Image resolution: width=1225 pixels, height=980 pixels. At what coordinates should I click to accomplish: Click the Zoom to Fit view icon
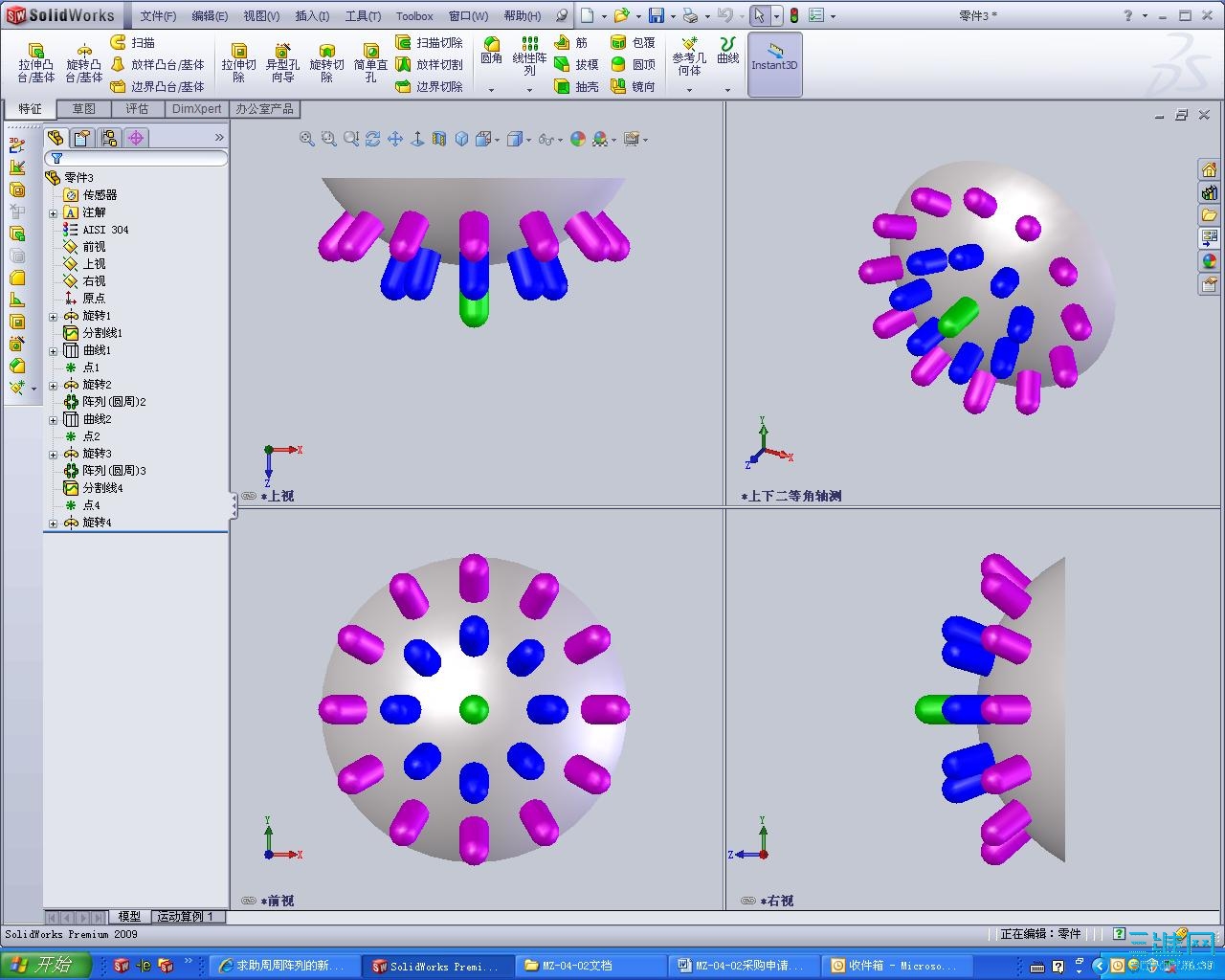click(307, 139)
